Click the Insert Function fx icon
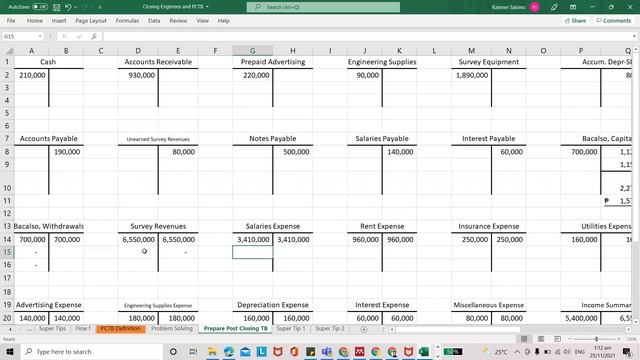This screenshot has height=360, width=640. pyautogui.click(x=94, y=36)
